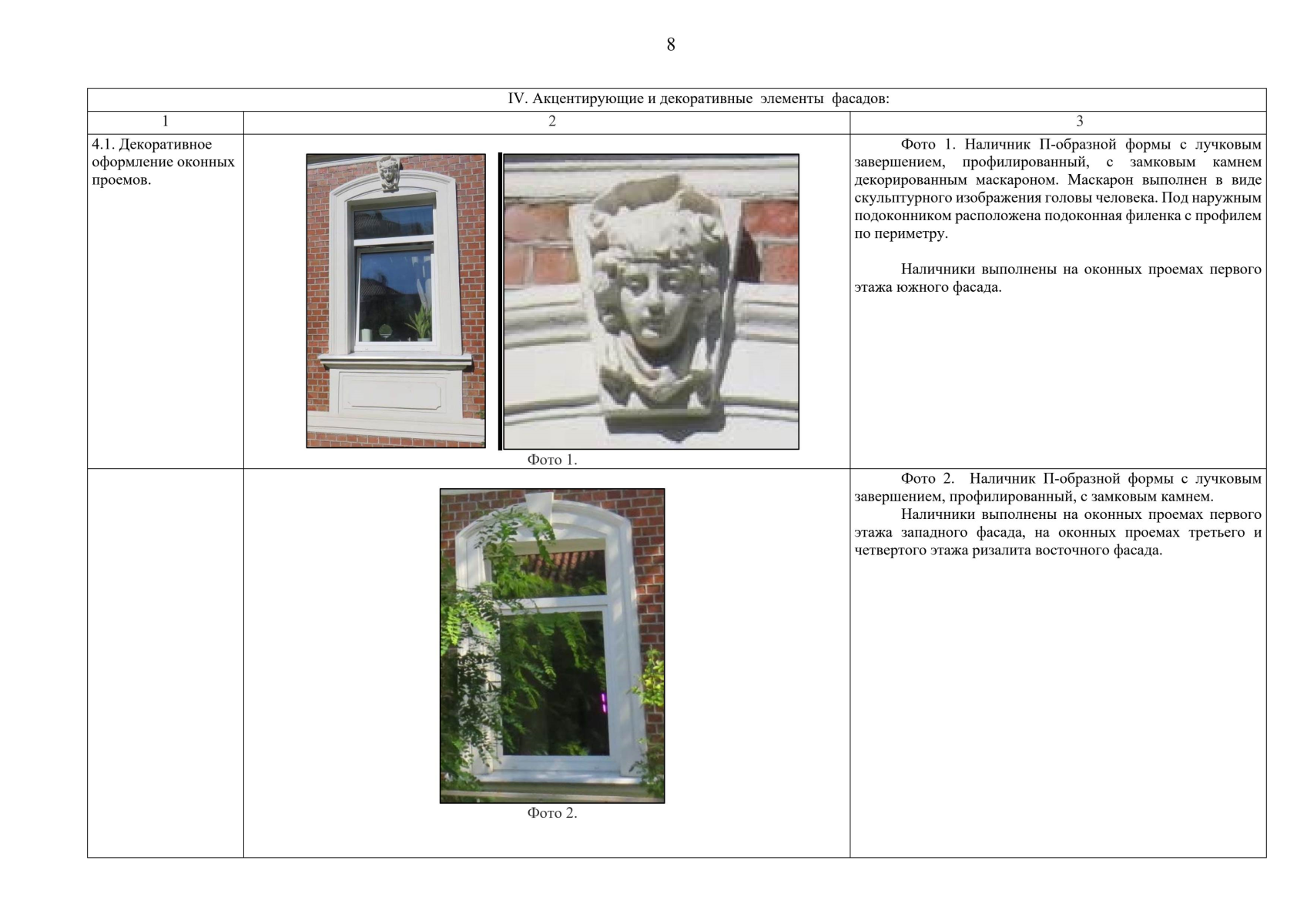Open the close-up mascaron face photo
The width and height of the screenshot is (1307, 924).
click(x=651, y=301)
